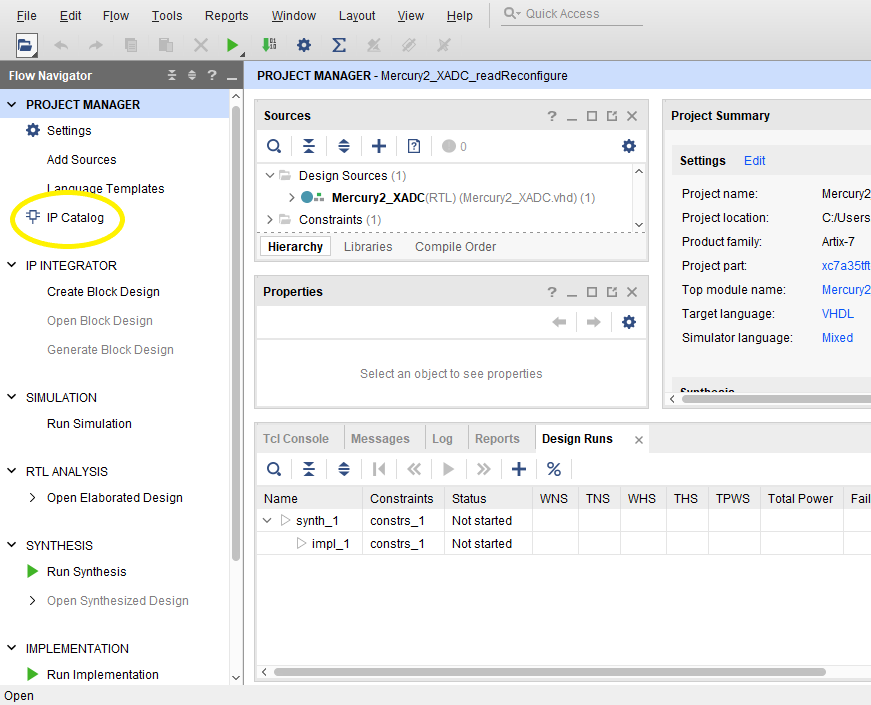Image resolution: width=871 pixels, height=705 pixels.
Task: Click the Program Device toolbar icon
Action: point(269,44)
